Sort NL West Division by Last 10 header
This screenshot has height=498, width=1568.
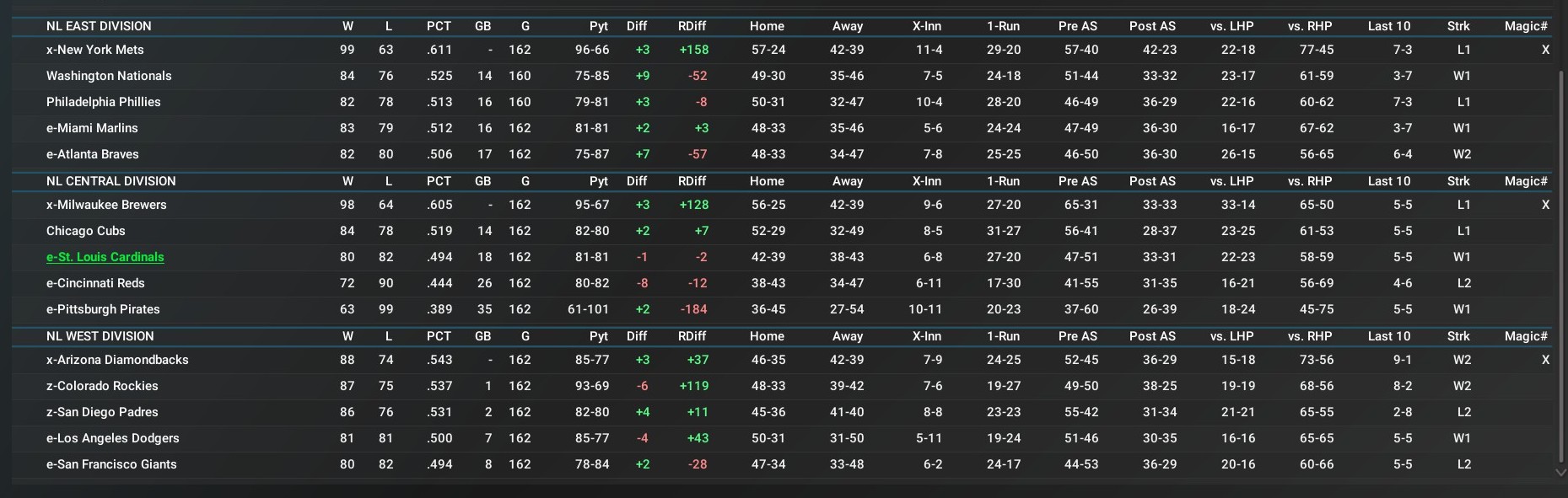pyautogui.click(x=1388, y=336)
